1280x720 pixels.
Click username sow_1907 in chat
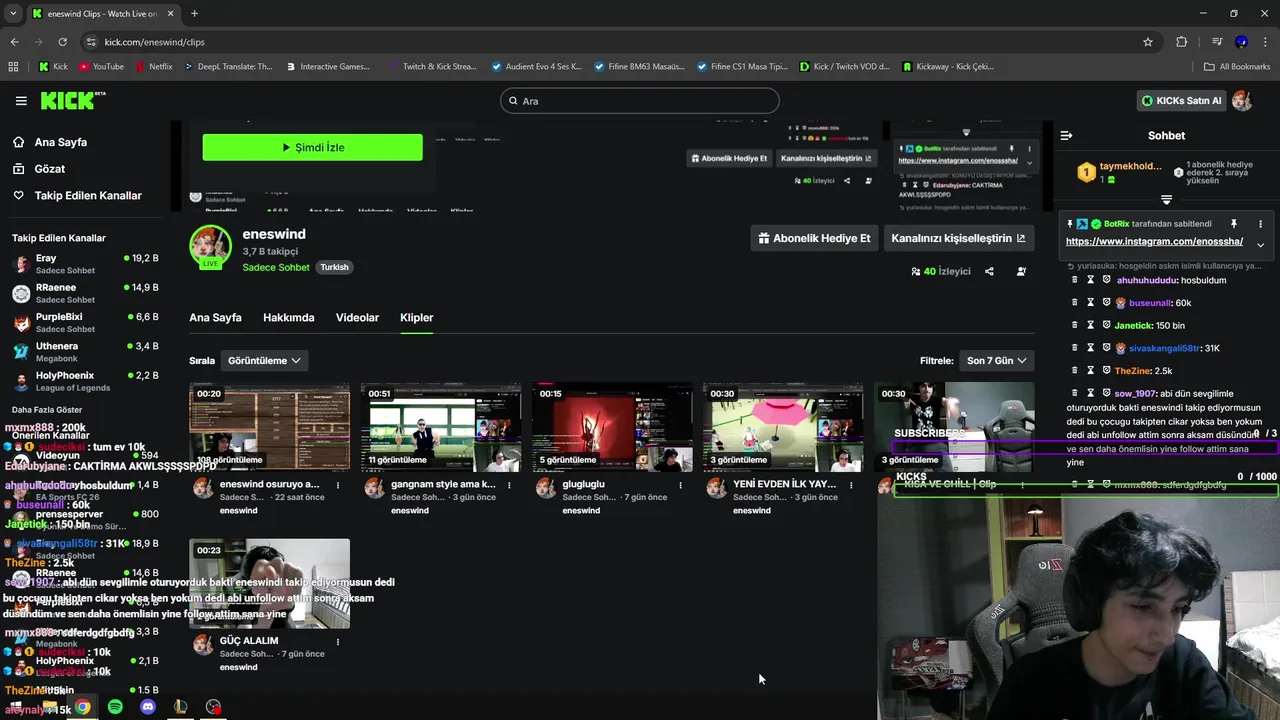click(1135, 394)
